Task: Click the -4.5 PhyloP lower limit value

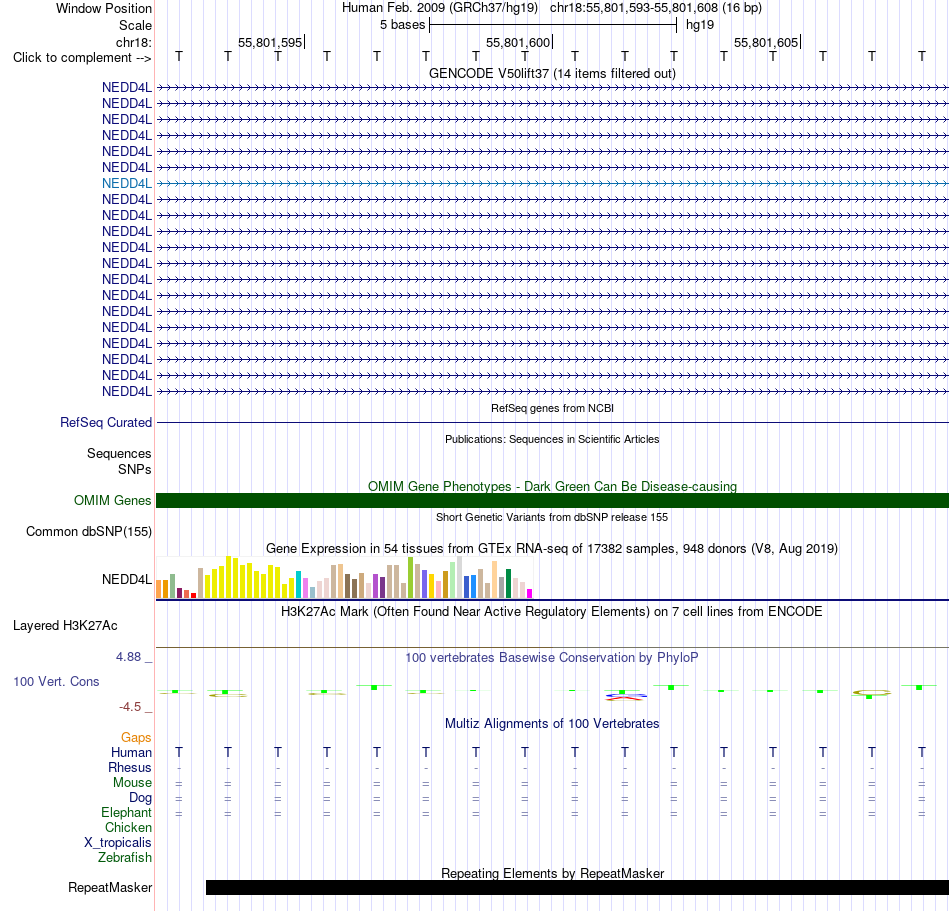Action: [130, 707]
